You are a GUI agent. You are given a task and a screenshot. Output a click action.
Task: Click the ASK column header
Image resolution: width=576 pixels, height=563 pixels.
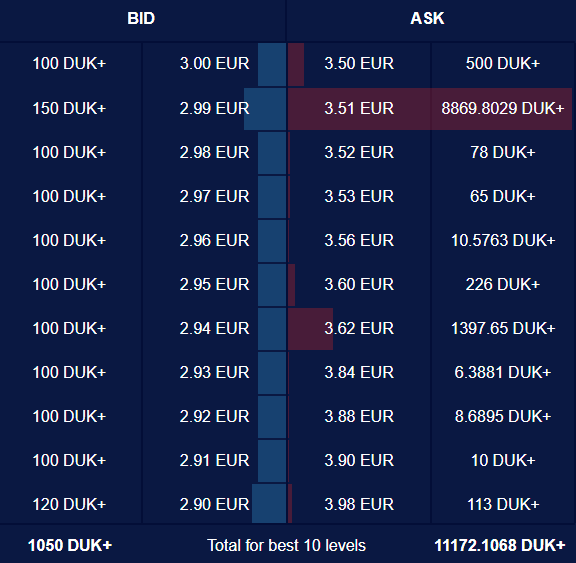[x=427, y=18]
